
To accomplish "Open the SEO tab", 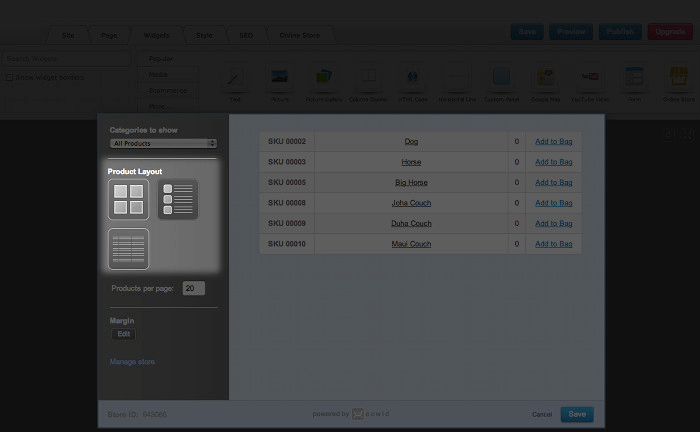I will pyautogui.click(x=246, y=35).
